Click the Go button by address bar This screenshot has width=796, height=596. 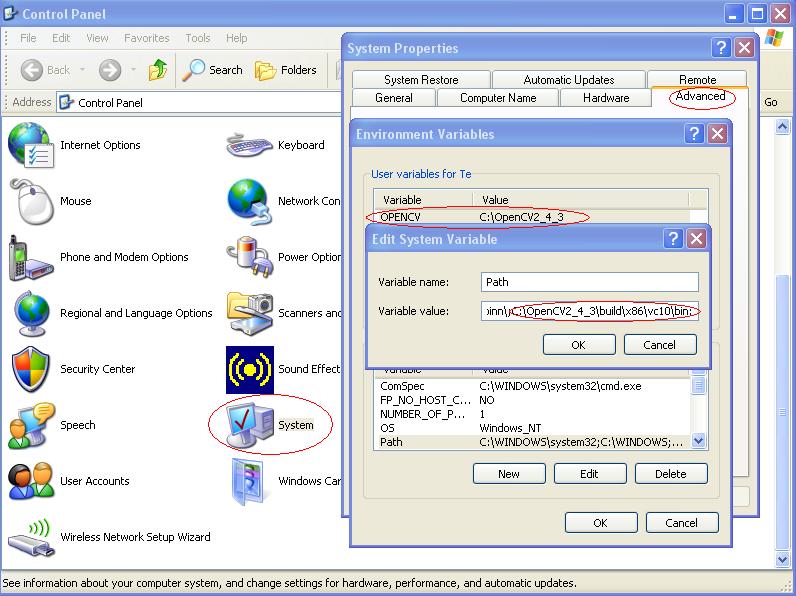click(x=771, y=103)
